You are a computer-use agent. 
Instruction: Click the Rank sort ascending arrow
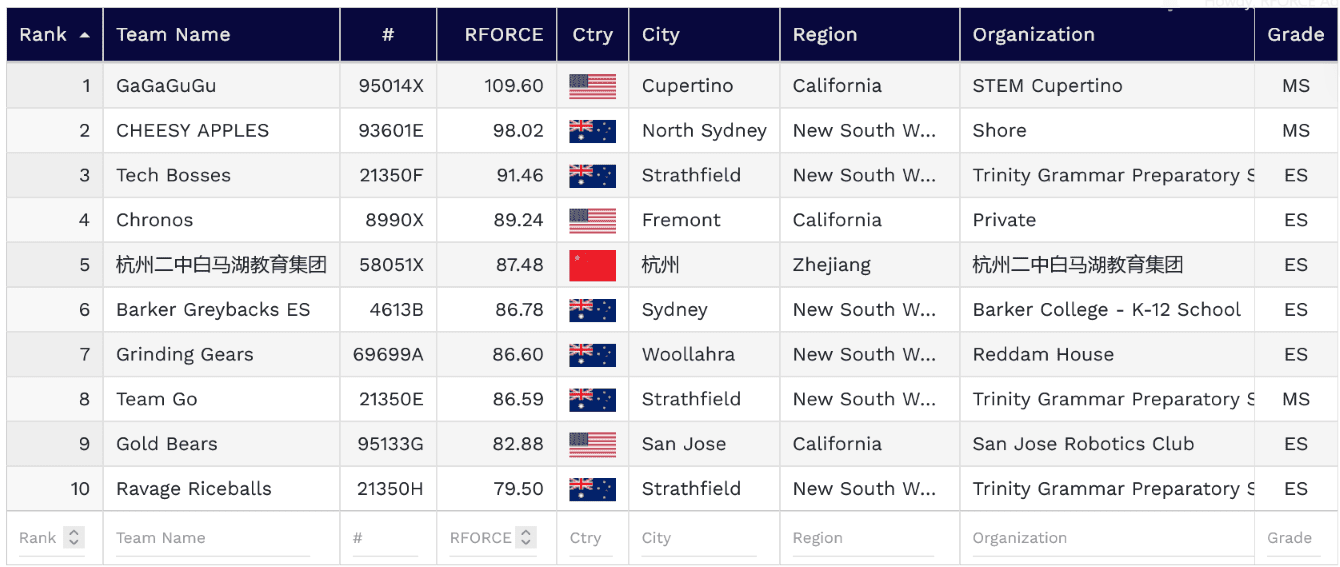(x=84, y=35)
